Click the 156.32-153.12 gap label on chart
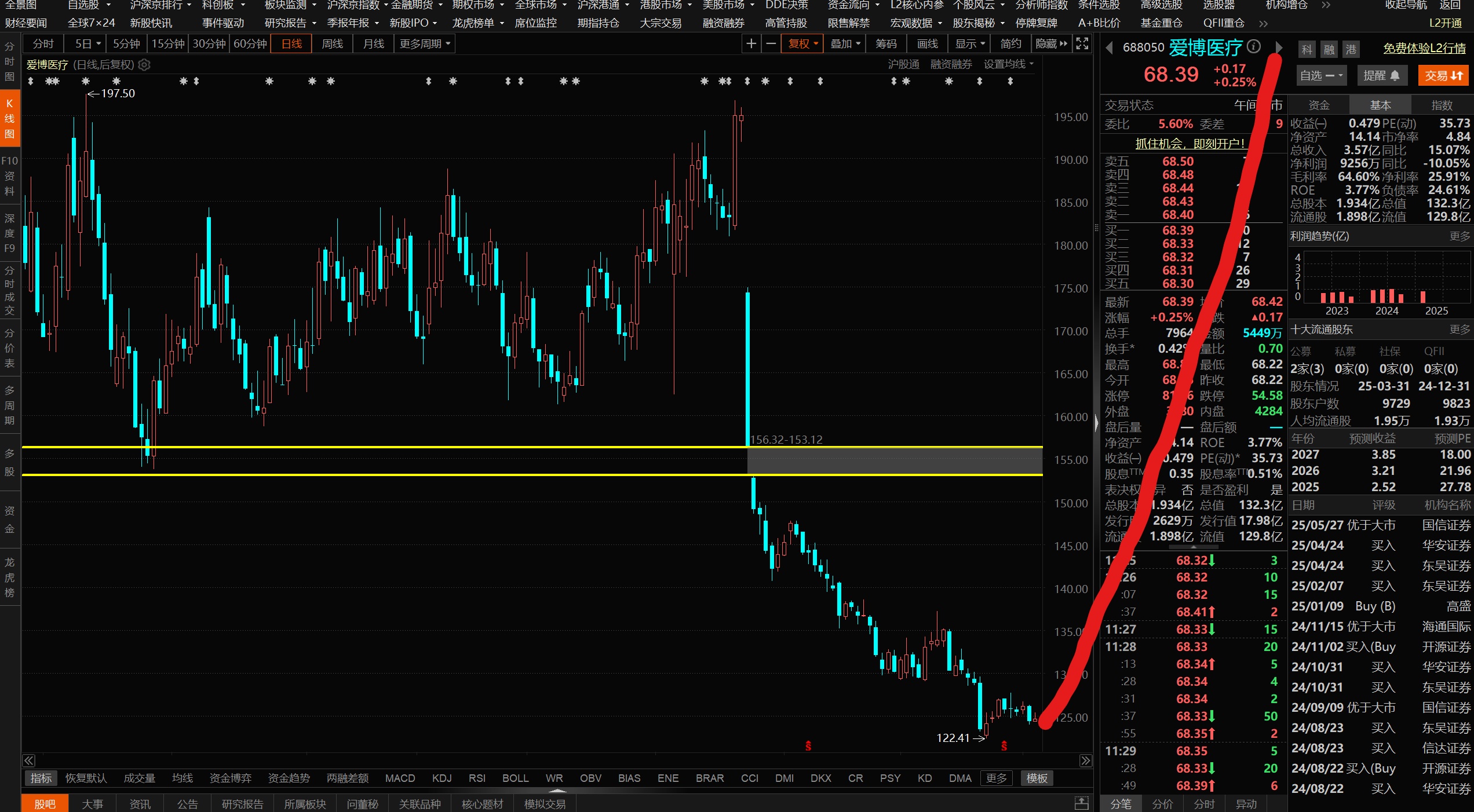Screen dimensions: 1474x812 tap(786, 440)
